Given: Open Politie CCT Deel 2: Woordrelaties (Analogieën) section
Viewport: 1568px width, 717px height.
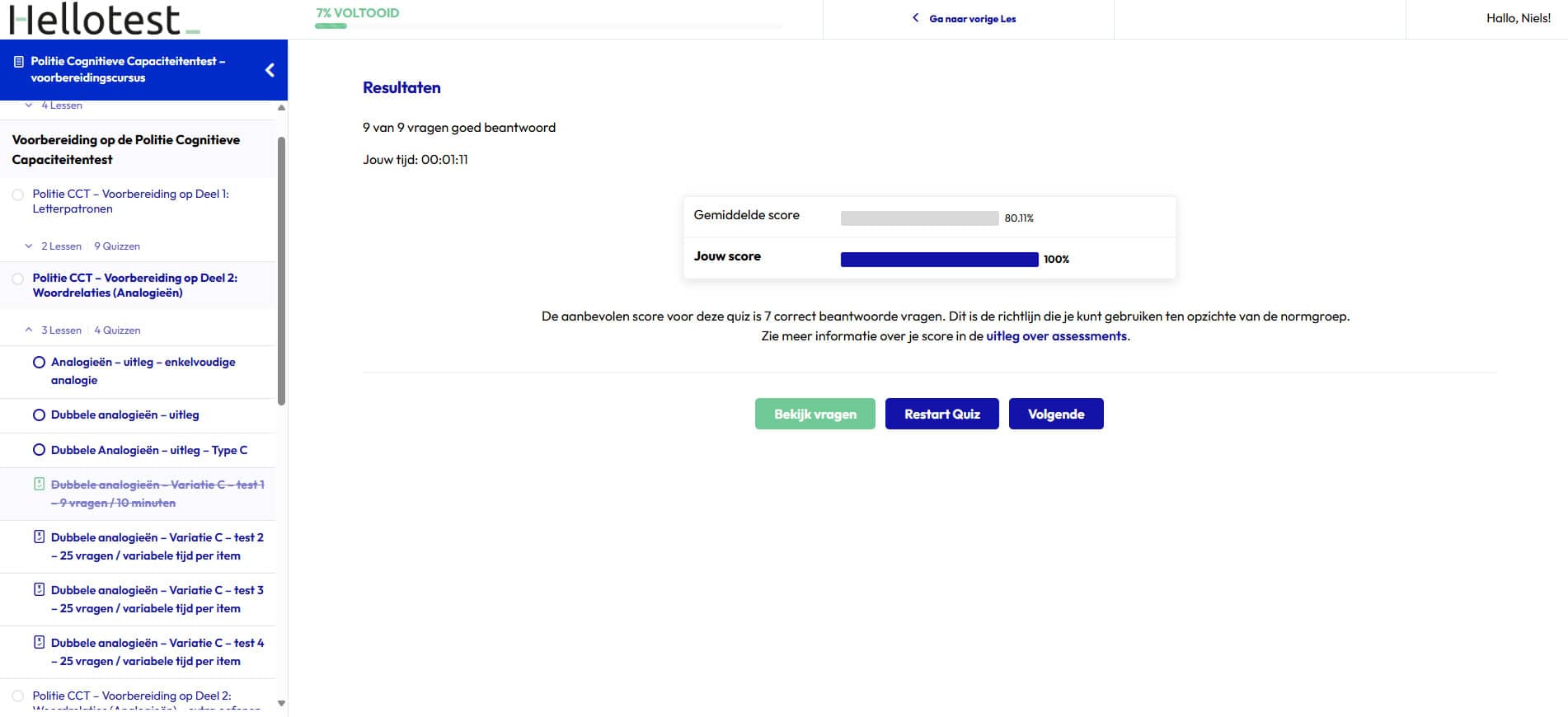Looking at the screenshot, I should [135, 285].
